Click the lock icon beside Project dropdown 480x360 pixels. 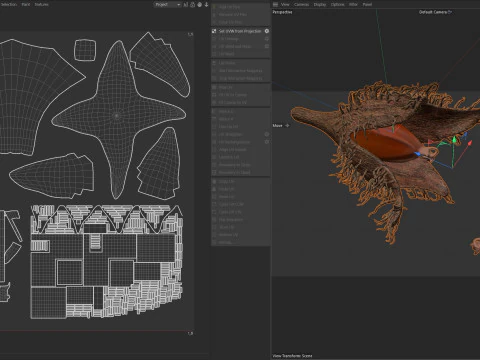(192, 4)
